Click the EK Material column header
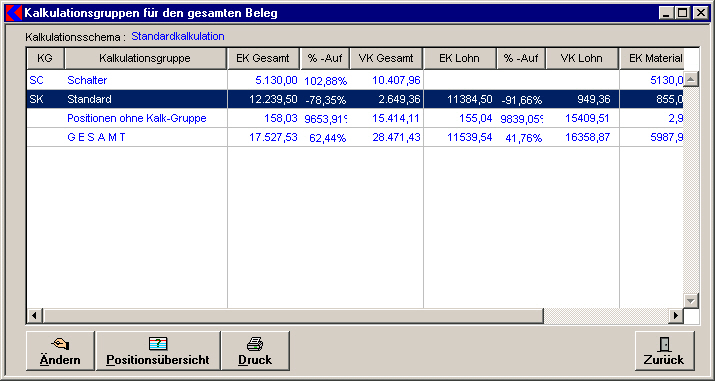Viewport: 715px width, 381px height. (x=652, y=58)
